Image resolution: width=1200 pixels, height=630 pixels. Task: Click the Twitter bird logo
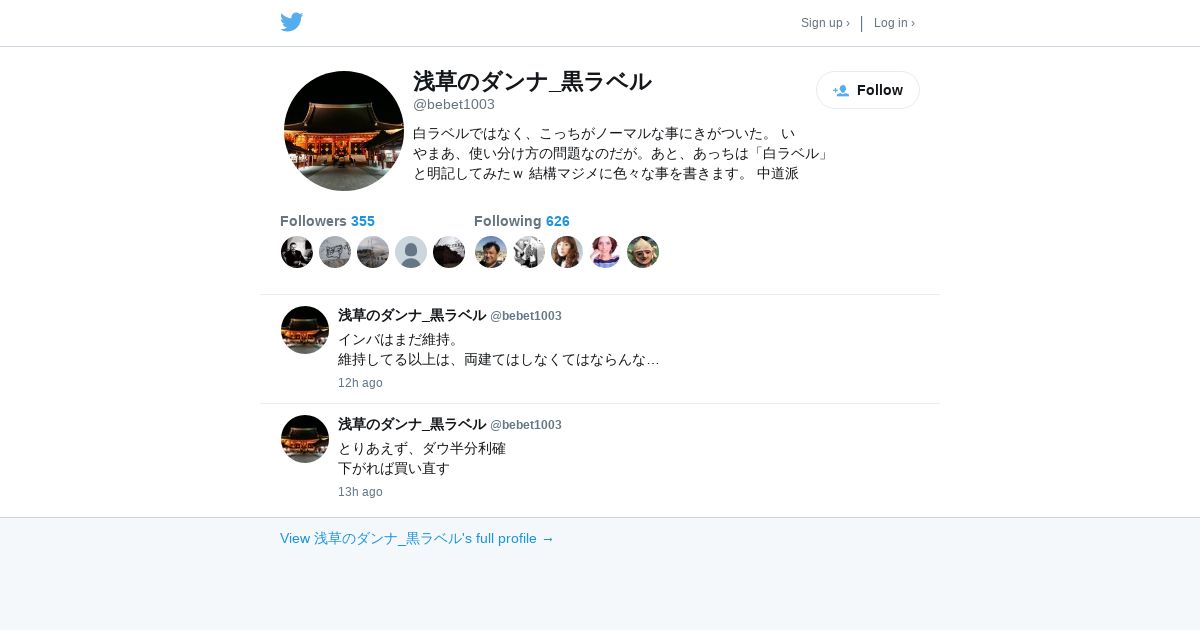point(291,22)
